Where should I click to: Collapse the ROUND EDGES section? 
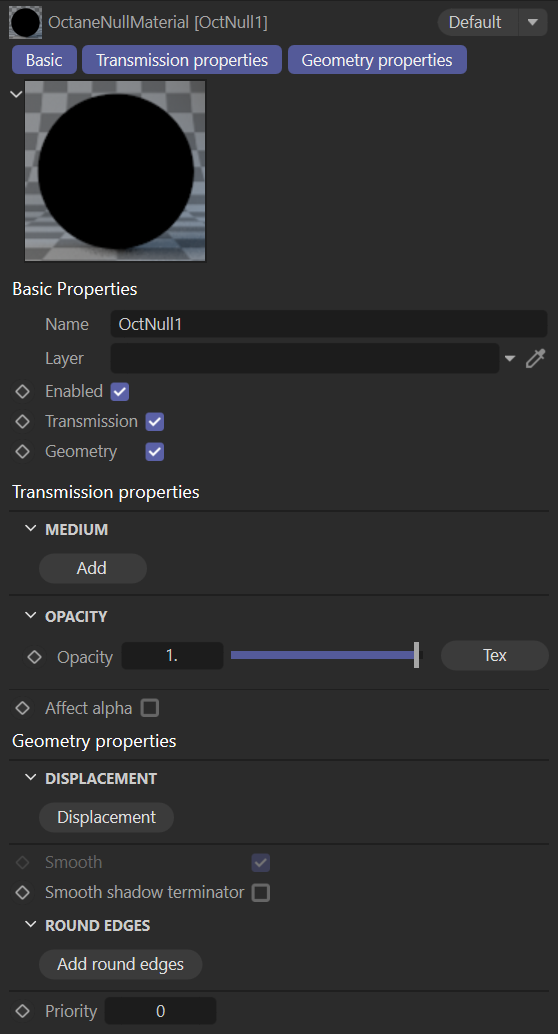pos(30,925)
